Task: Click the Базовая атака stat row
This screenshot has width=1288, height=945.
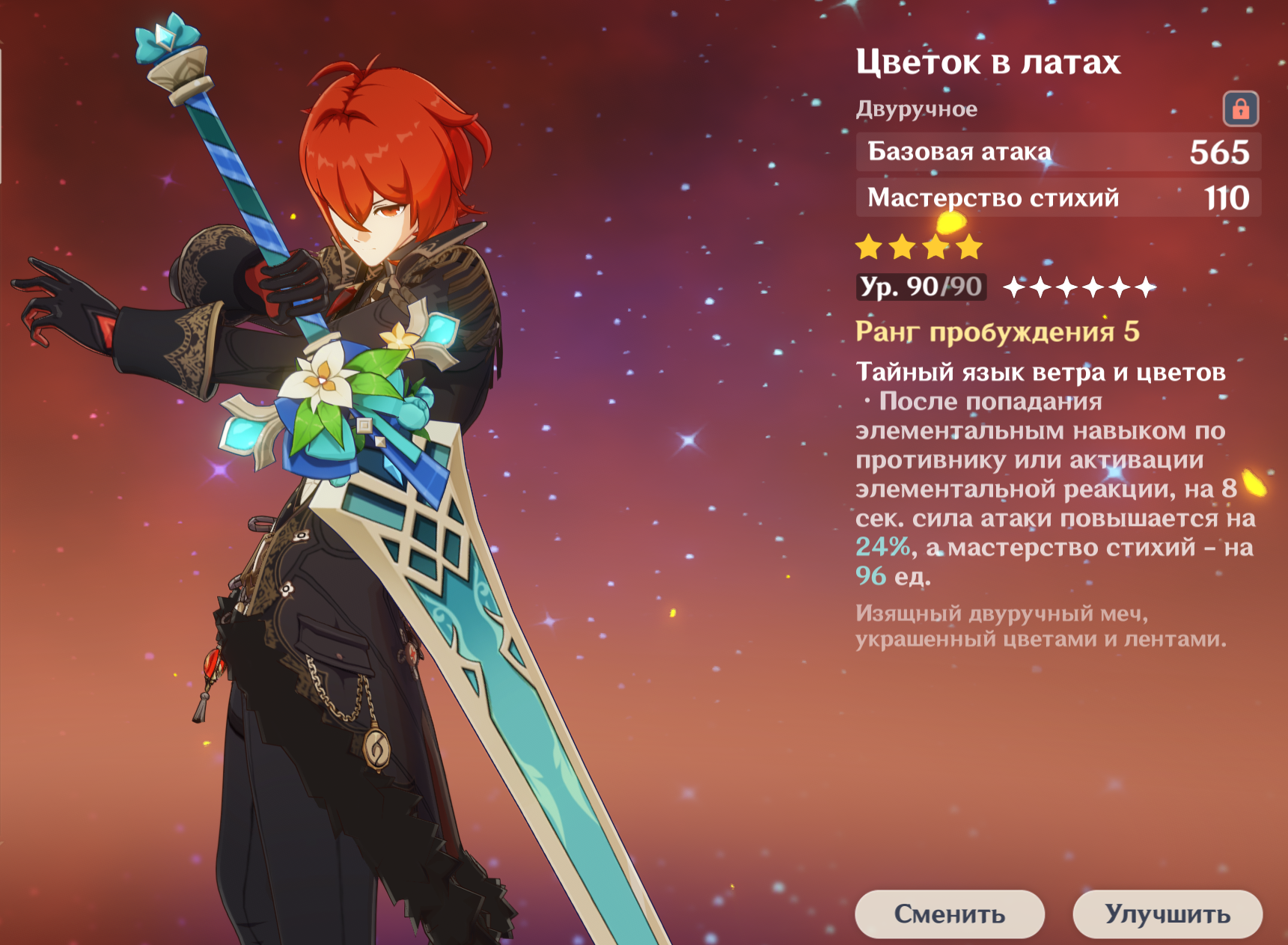Action: point(1058,152)
